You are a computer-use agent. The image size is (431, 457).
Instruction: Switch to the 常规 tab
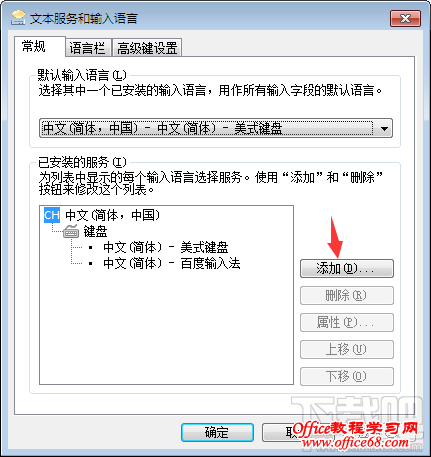34,46
